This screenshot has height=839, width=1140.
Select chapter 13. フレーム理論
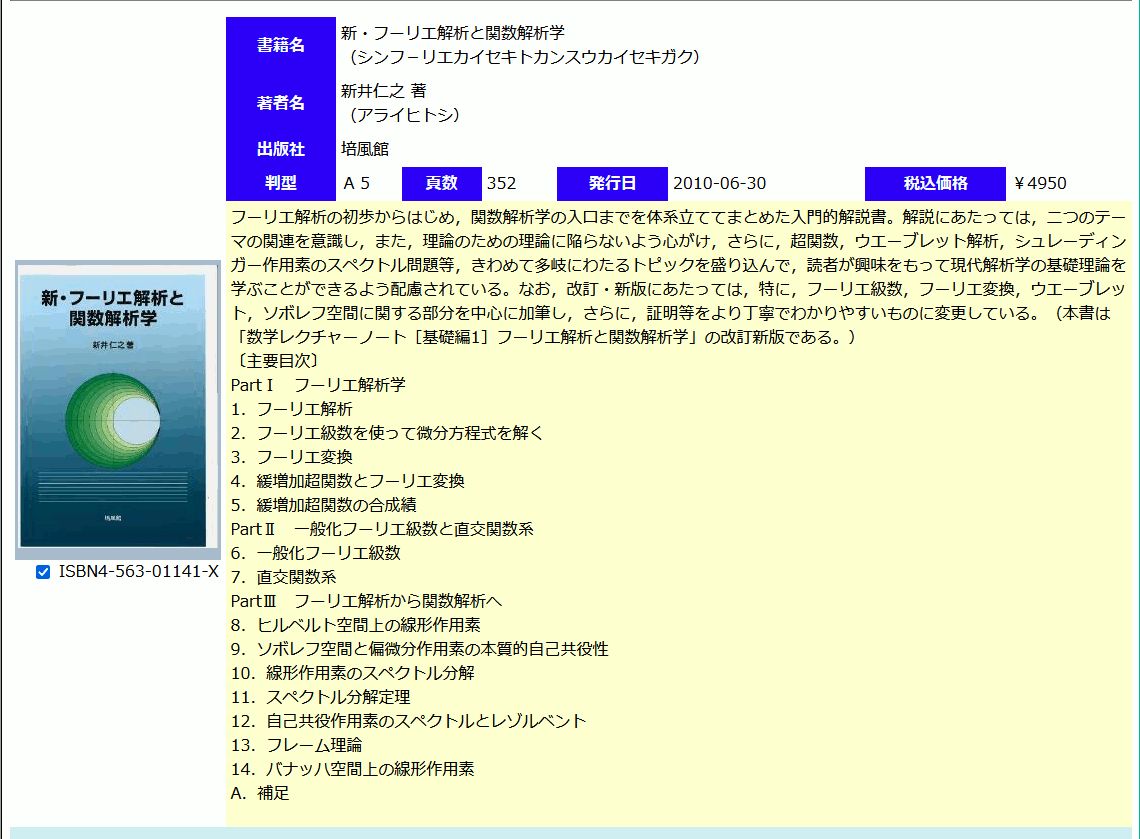pos(297,745)
